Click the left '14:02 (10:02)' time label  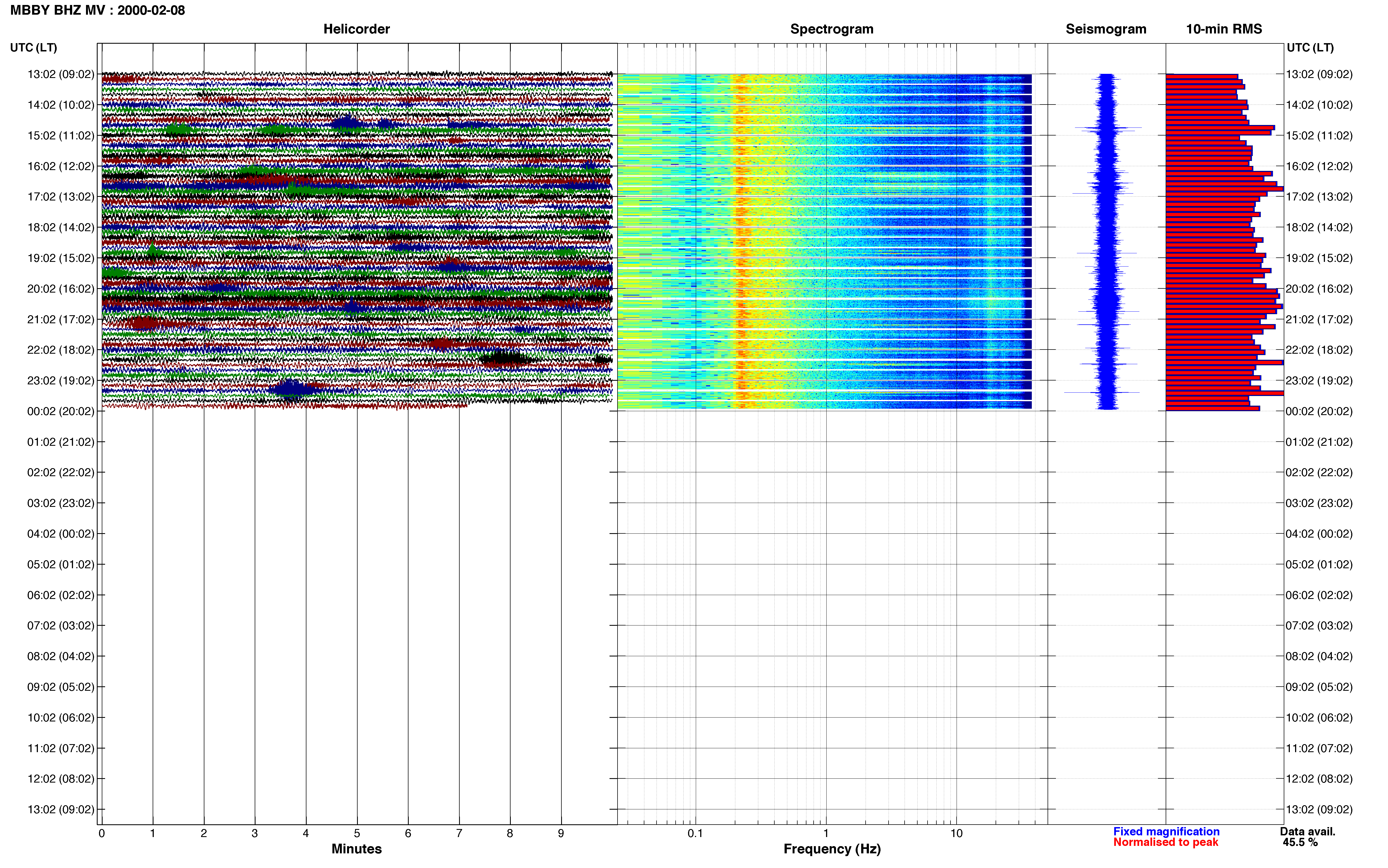tap(61, 105)
